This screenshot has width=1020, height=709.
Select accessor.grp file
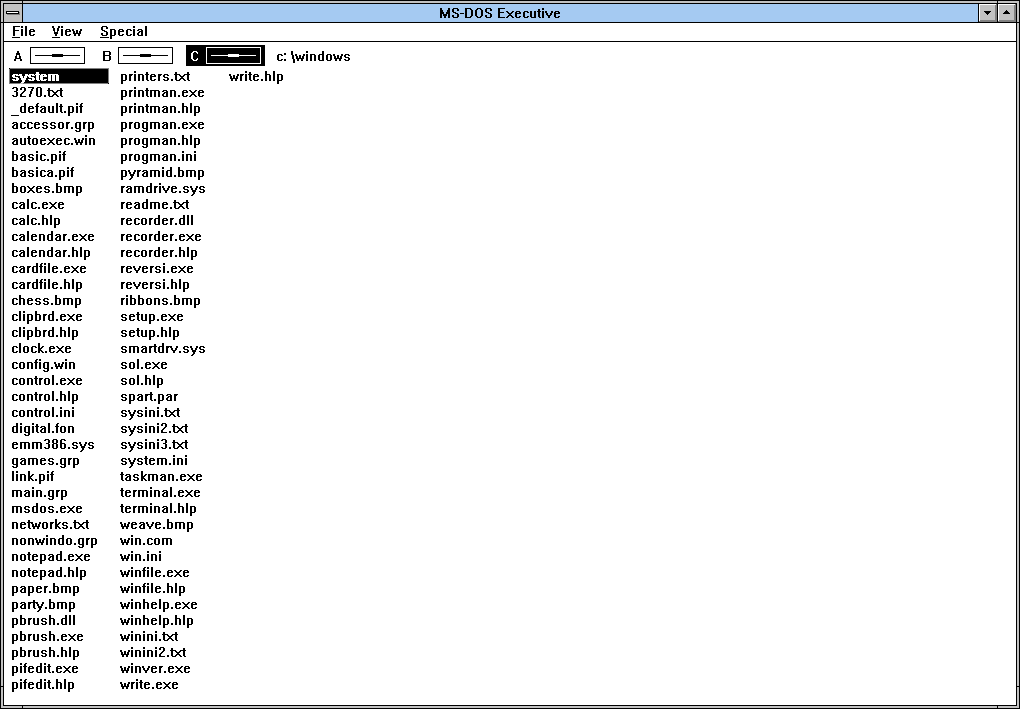[x=53, y=124]
